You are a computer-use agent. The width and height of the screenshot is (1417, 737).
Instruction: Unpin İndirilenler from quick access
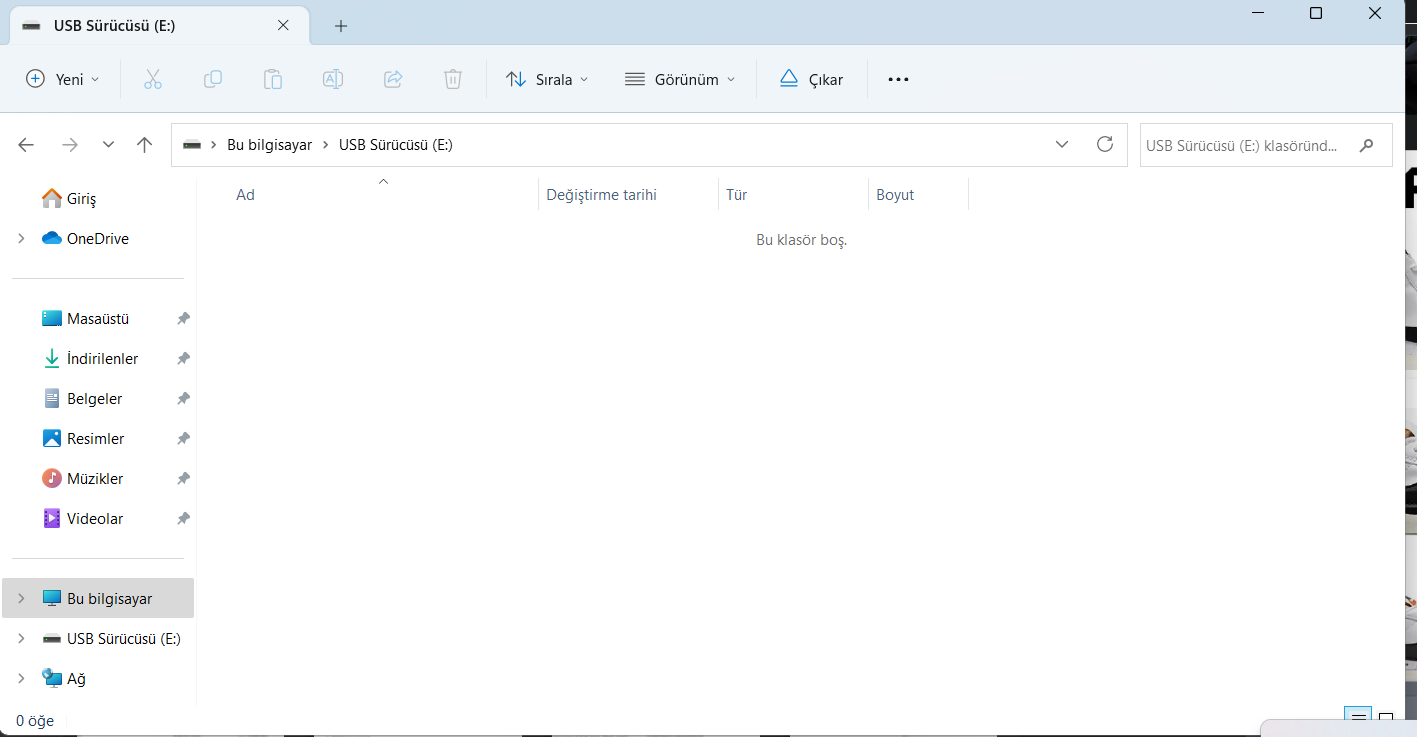click(x=183, y=359)
